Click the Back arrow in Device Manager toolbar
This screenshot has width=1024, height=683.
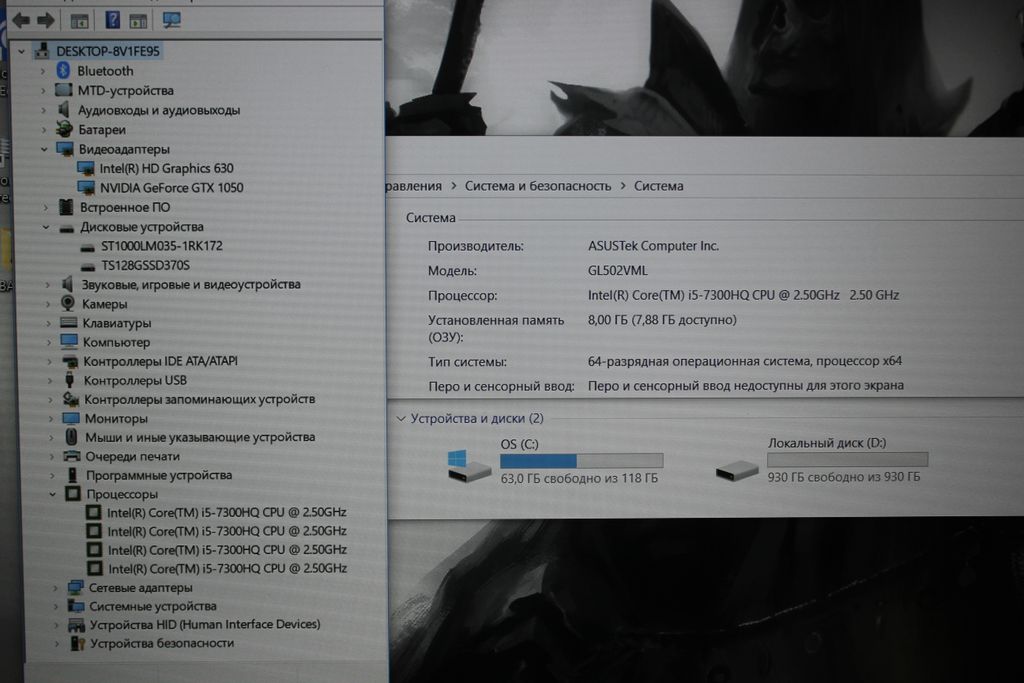21,20
